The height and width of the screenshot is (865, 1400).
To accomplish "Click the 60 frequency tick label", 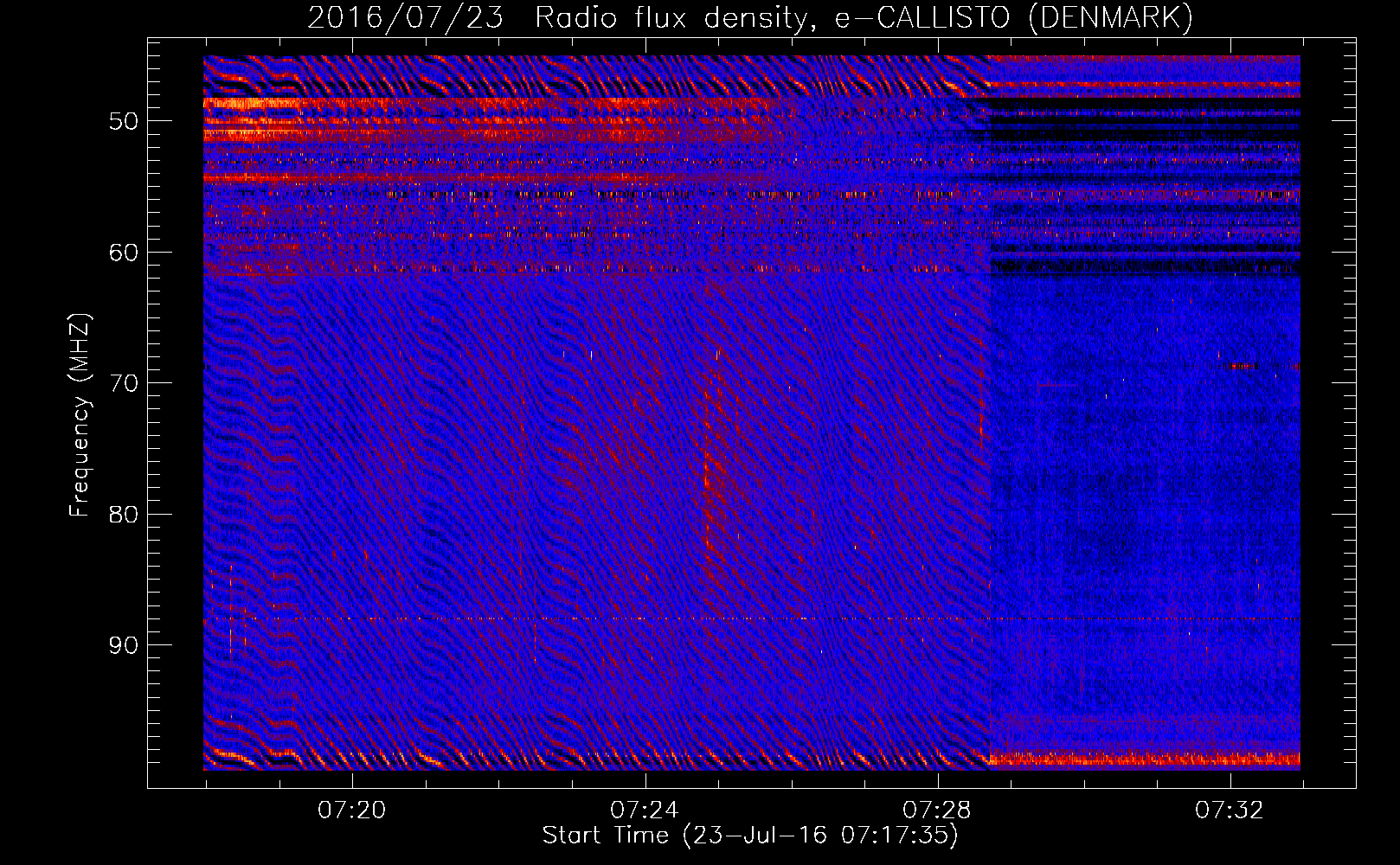I will [124, 253].
